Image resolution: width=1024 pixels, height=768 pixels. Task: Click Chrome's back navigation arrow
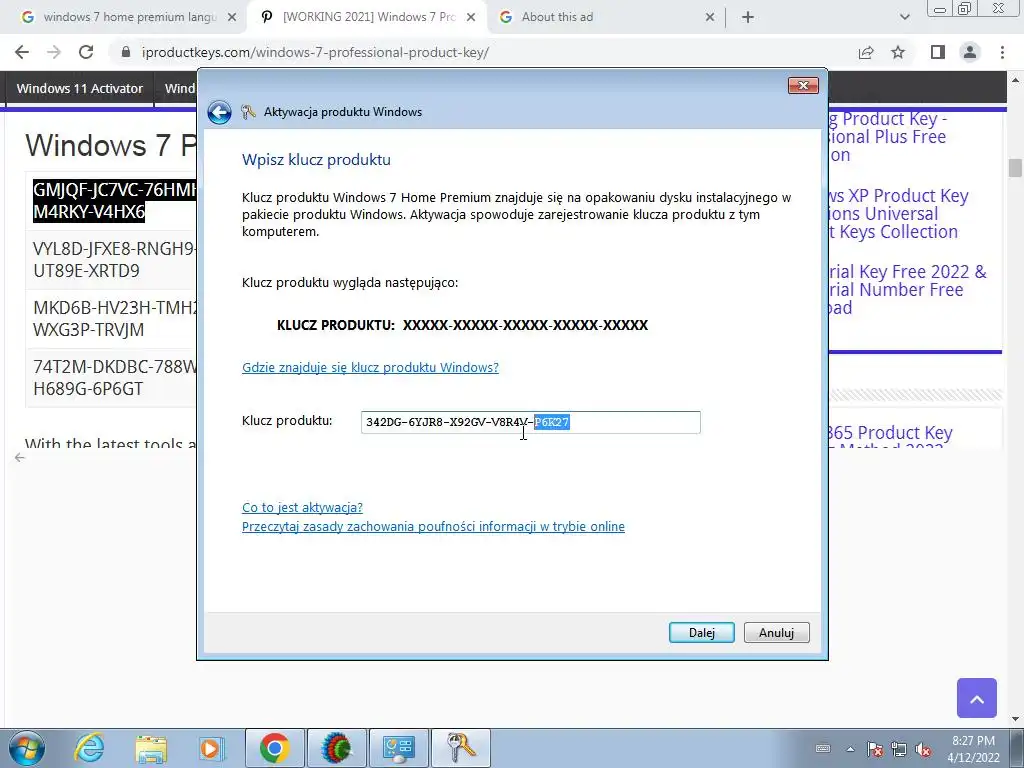point(22,52)
